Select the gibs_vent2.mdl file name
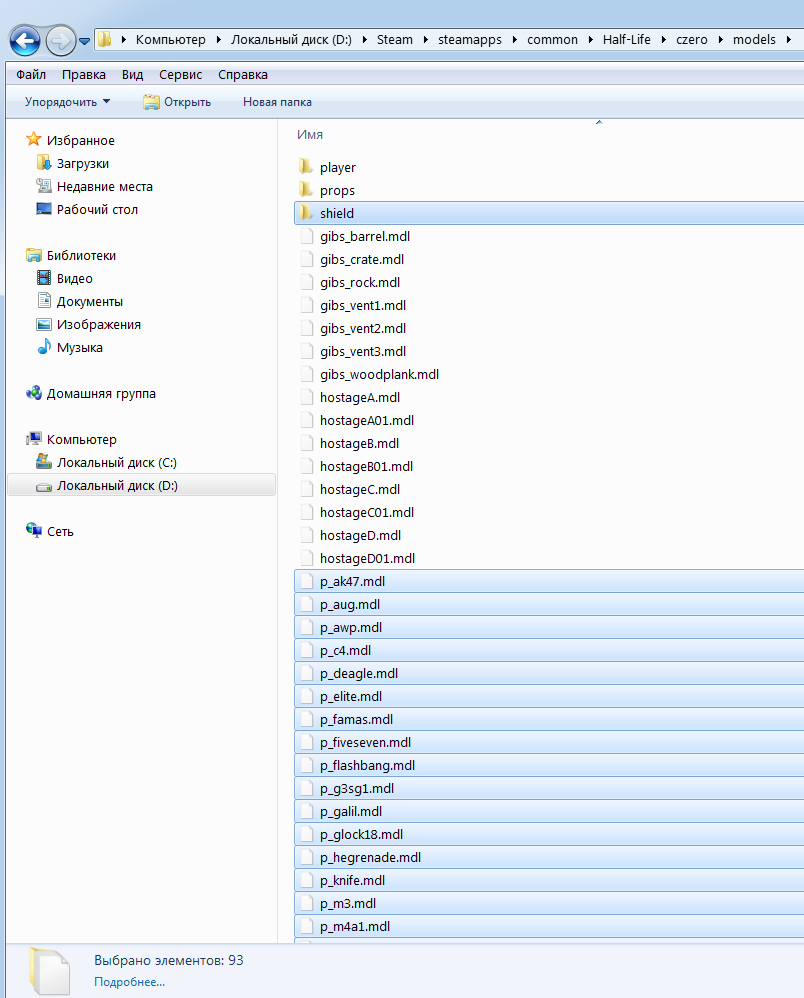804x998 pixels. point(363,328)
